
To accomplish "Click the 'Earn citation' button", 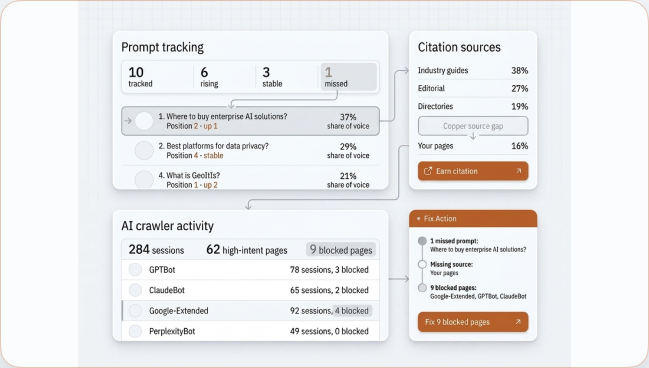I will 473,171.
